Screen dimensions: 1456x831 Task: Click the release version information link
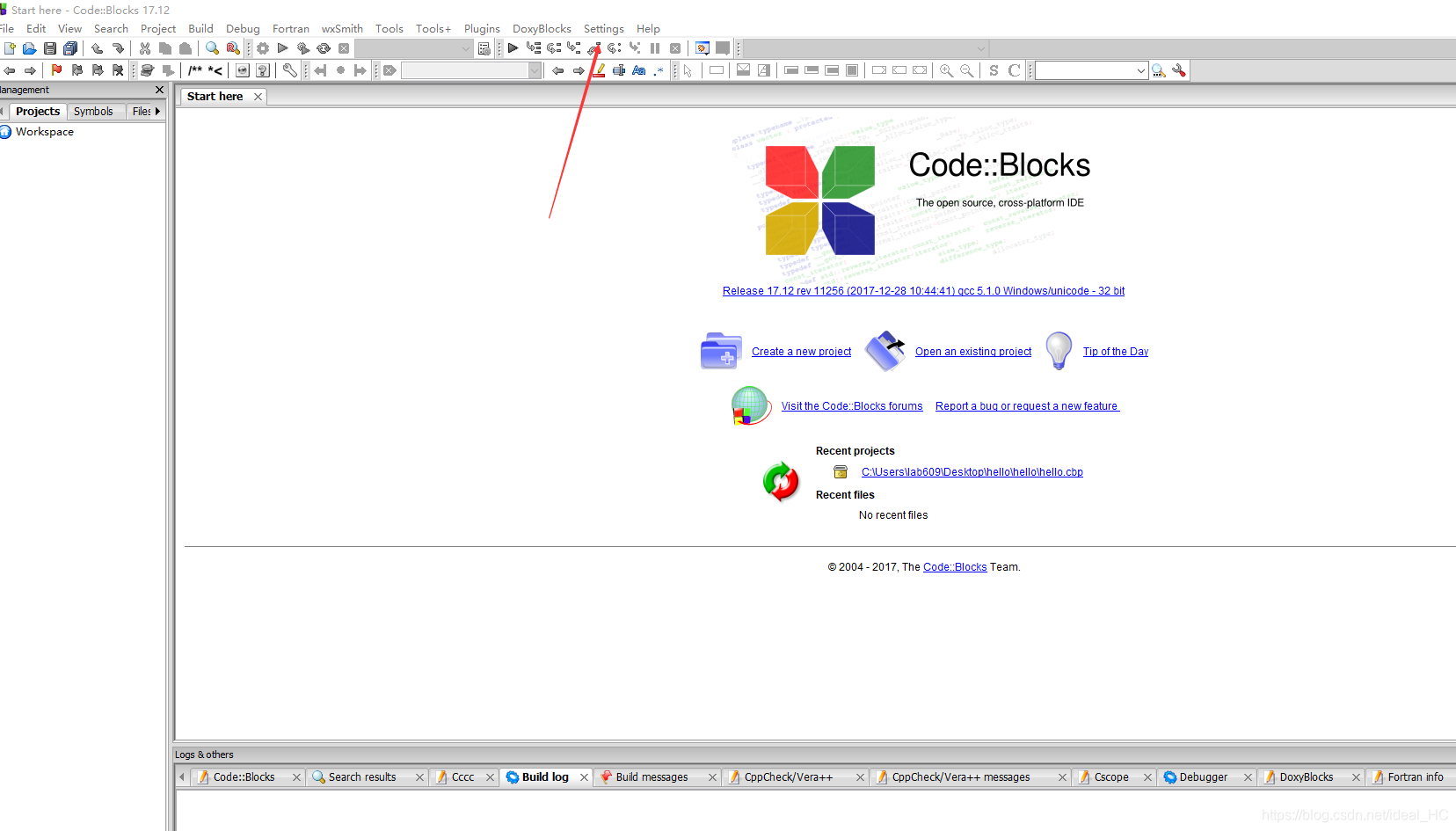[x=923, y=291]
